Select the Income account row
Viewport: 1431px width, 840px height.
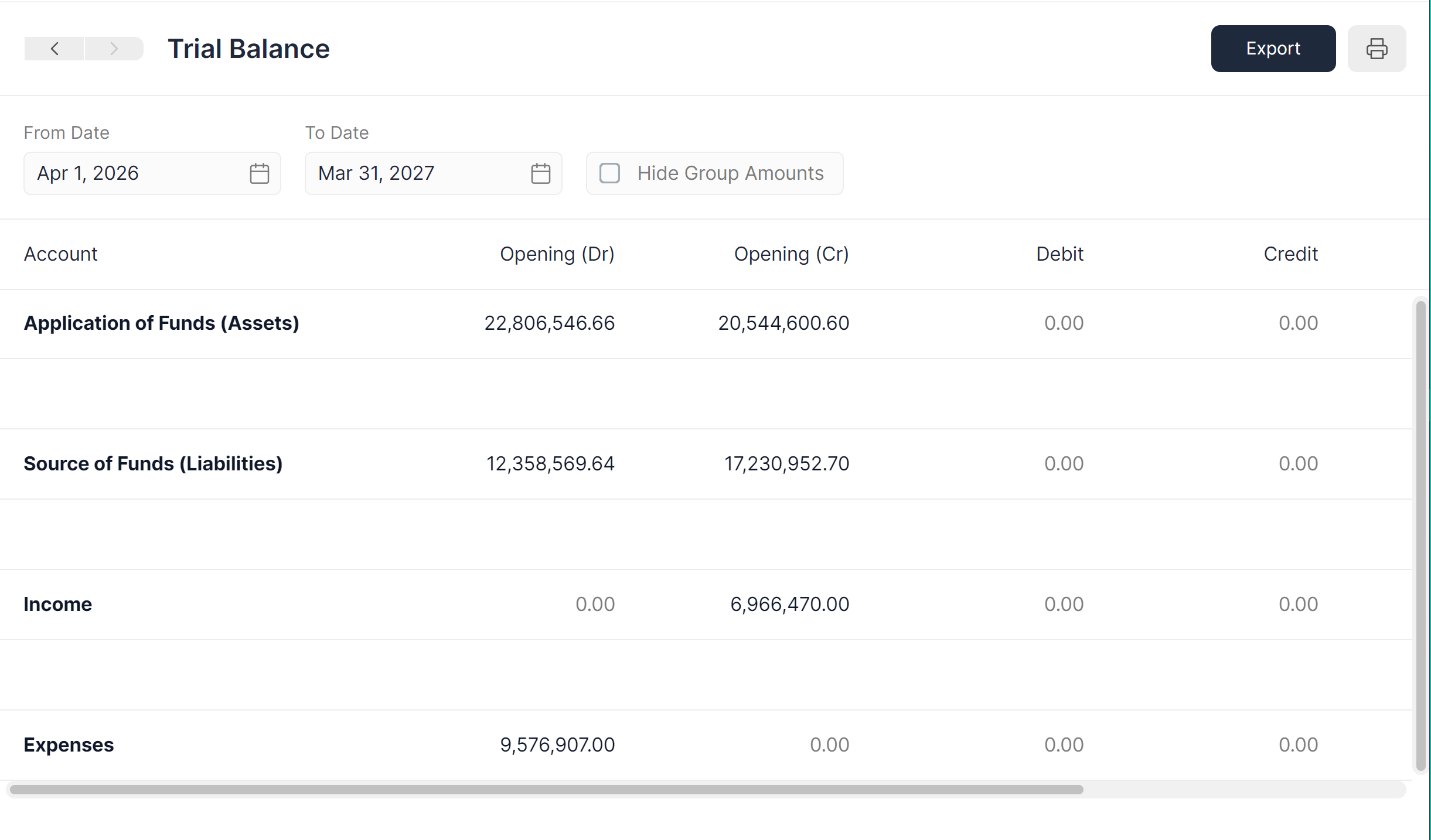click(57, 604)
